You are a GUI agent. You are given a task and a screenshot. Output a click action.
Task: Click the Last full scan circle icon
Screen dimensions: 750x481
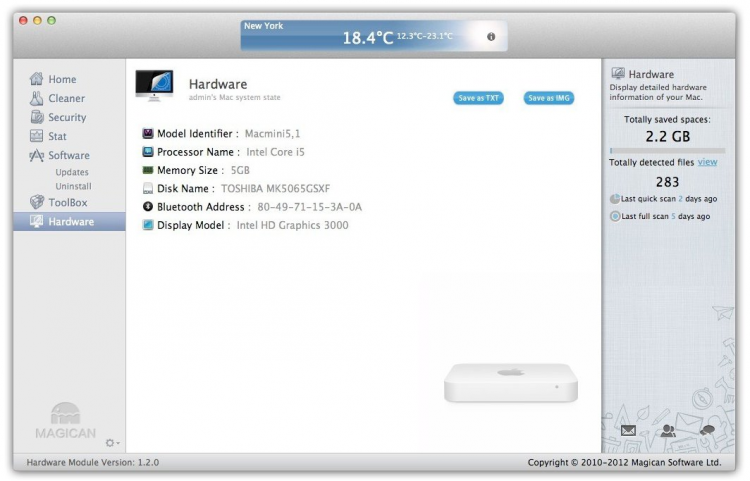coord(615,216)
